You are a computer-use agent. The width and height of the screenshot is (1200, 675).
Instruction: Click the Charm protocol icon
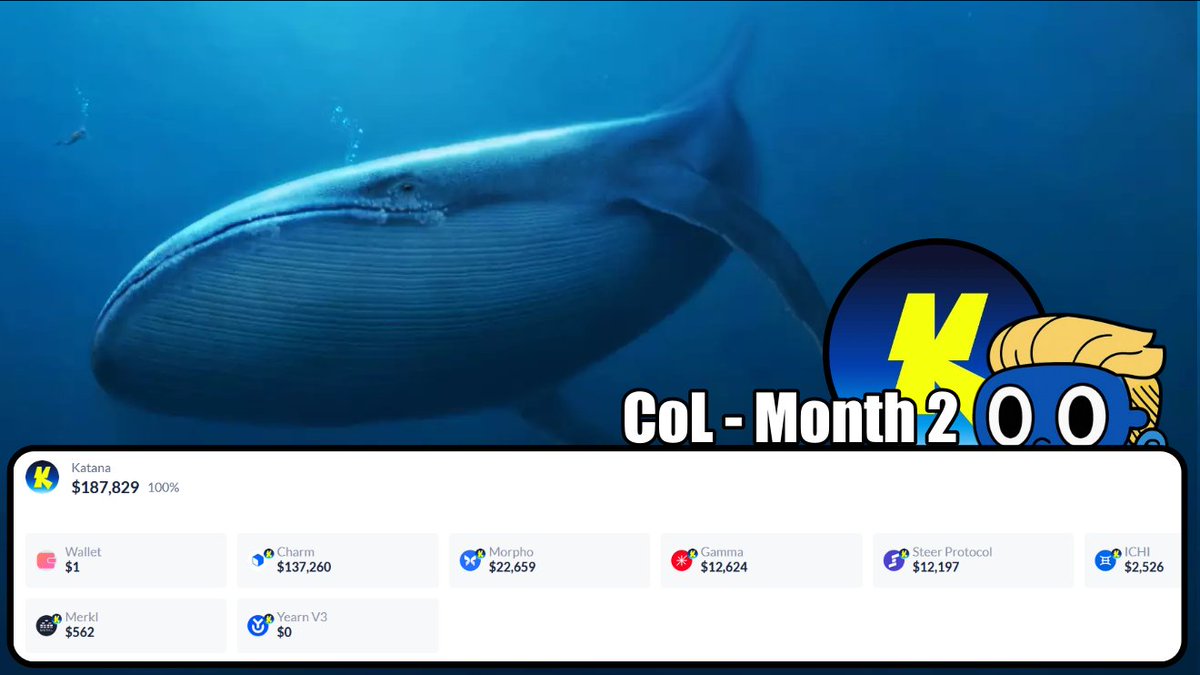260,559
